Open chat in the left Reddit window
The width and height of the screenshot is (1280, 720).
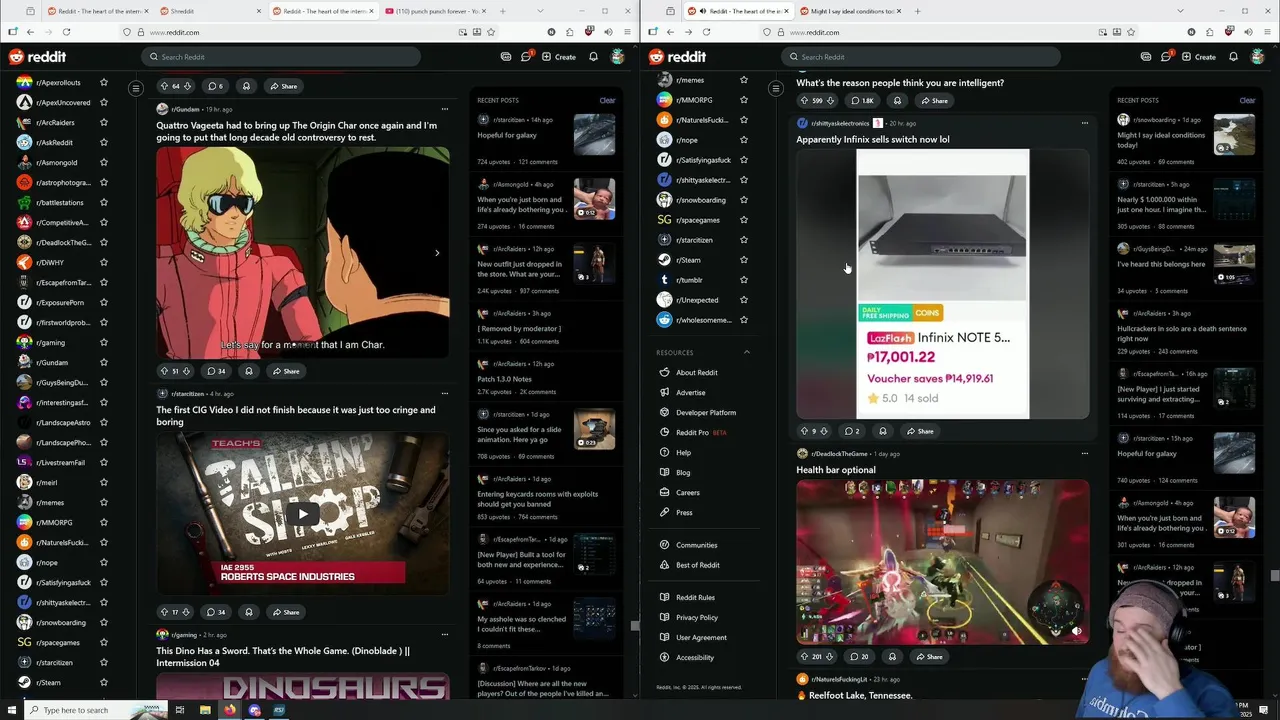click(x=526, y=57)
